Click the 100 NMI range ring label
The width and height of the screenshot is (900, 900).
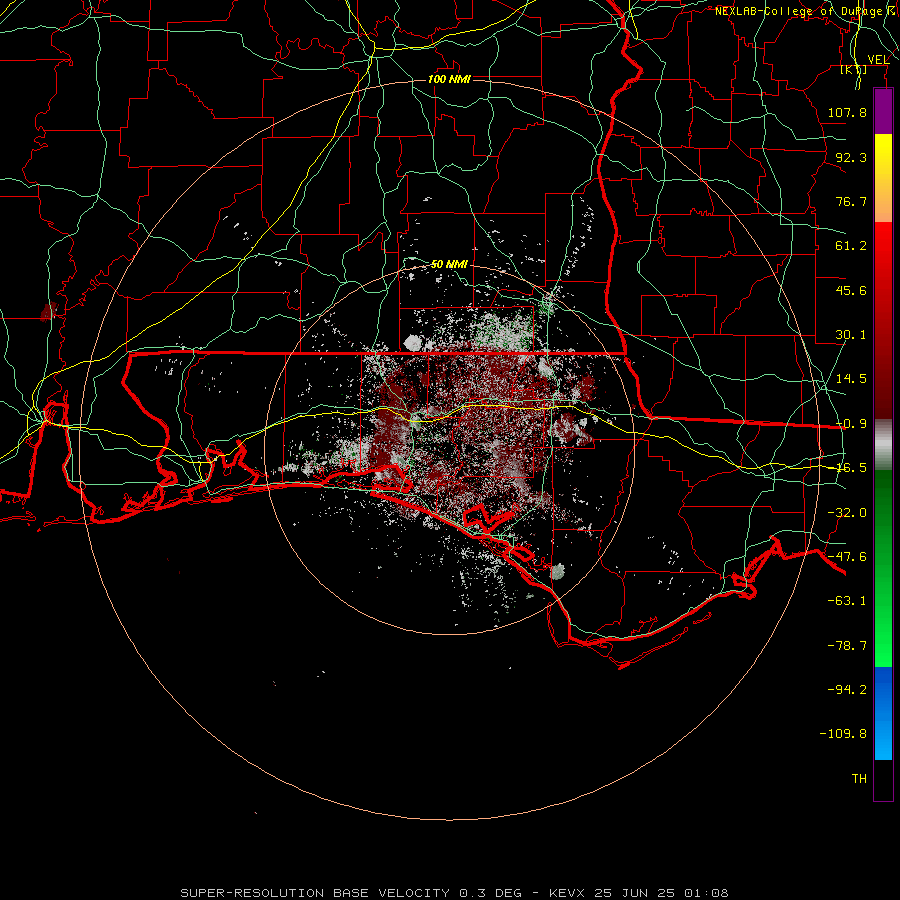[449, 79]
